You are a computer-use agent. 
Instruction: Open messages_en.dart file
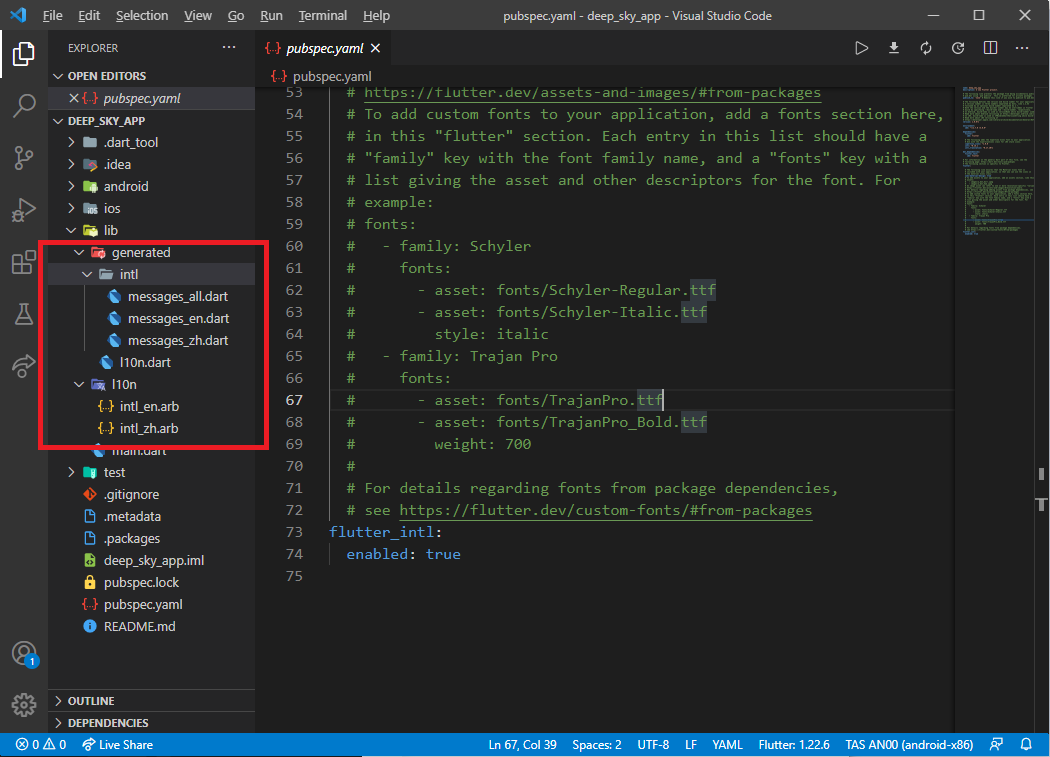(151, 319)
